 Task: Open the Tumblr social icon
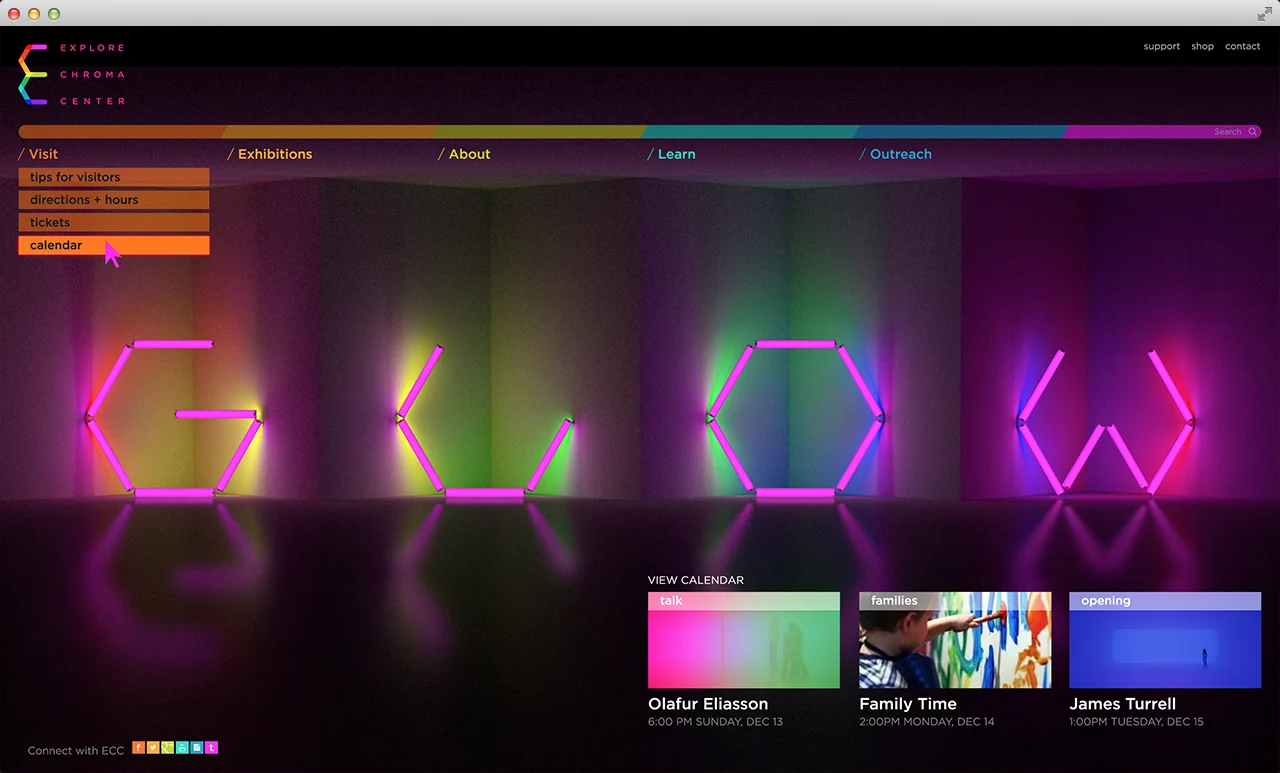tap(211, 747)
